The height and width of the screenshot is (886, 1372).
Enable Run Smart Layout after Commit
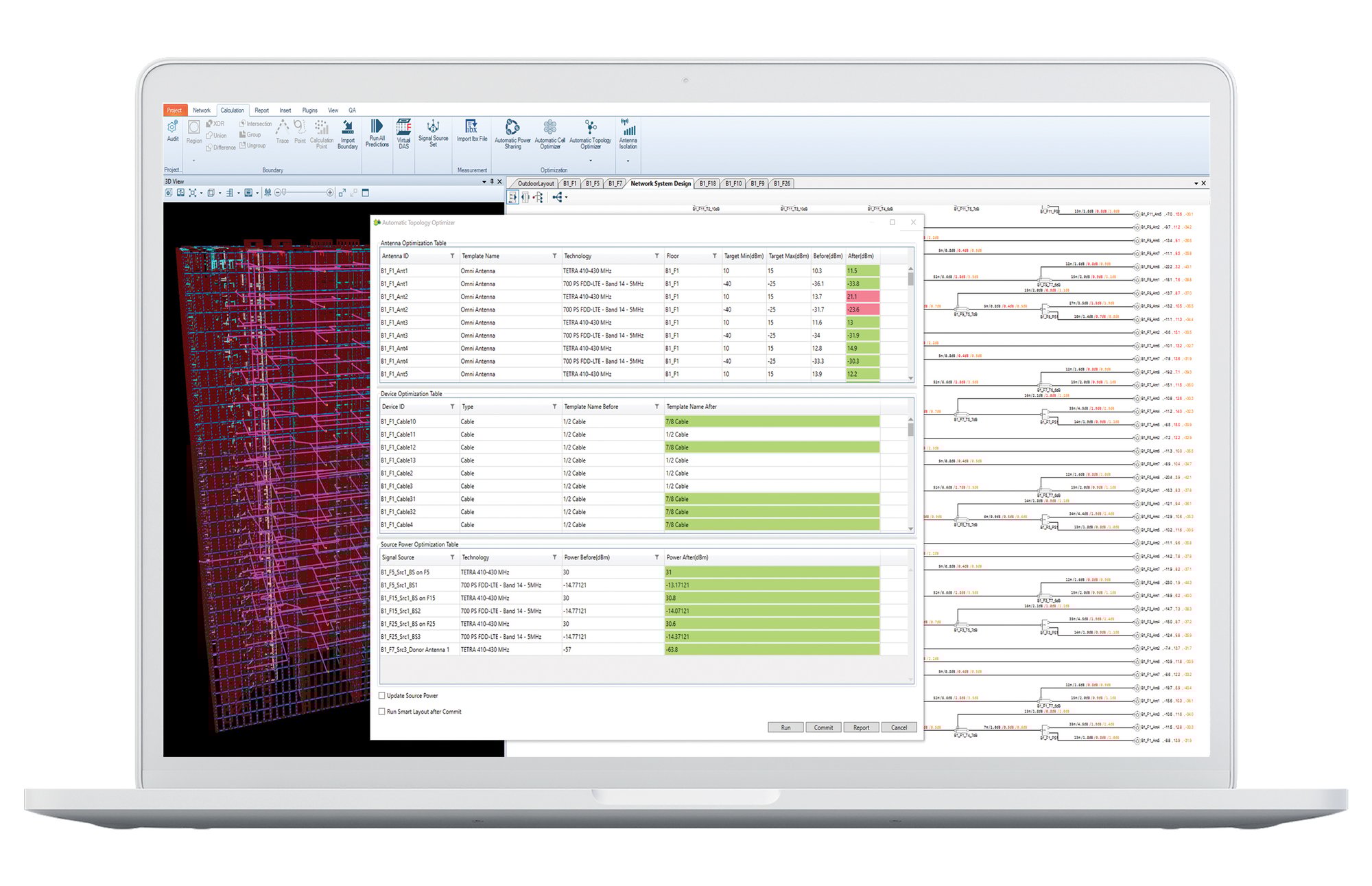382,712
